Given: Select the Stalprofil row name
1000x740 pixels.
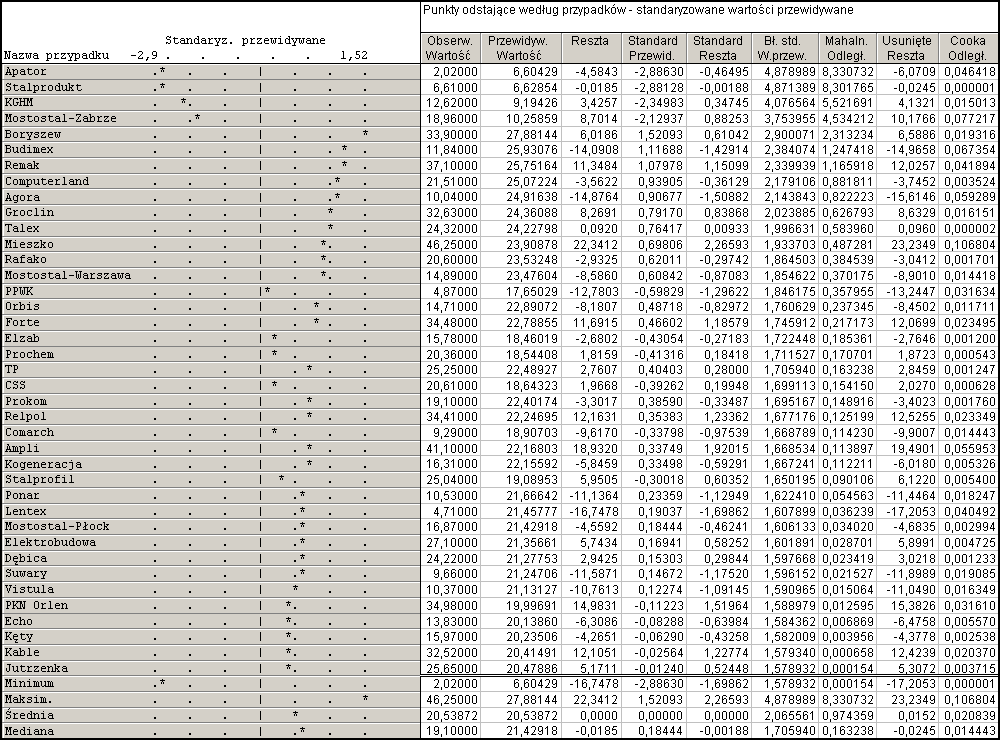Looking at the screenshot, I should coord(40,481).
